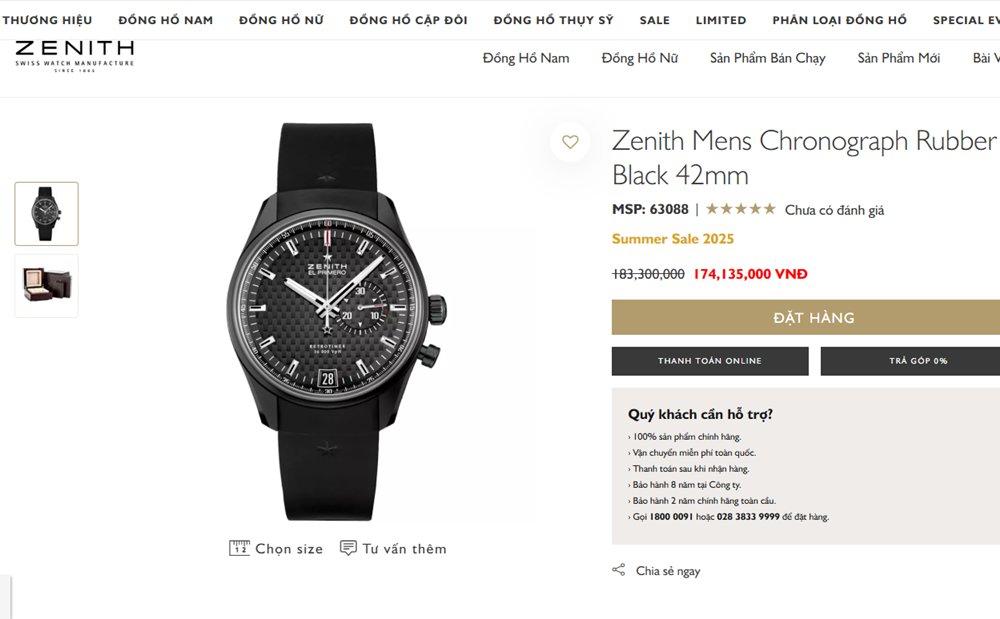Viewport: 1000px width, 619px height.
Task: Click the five-star rating icons
Action: coord(740,209)
